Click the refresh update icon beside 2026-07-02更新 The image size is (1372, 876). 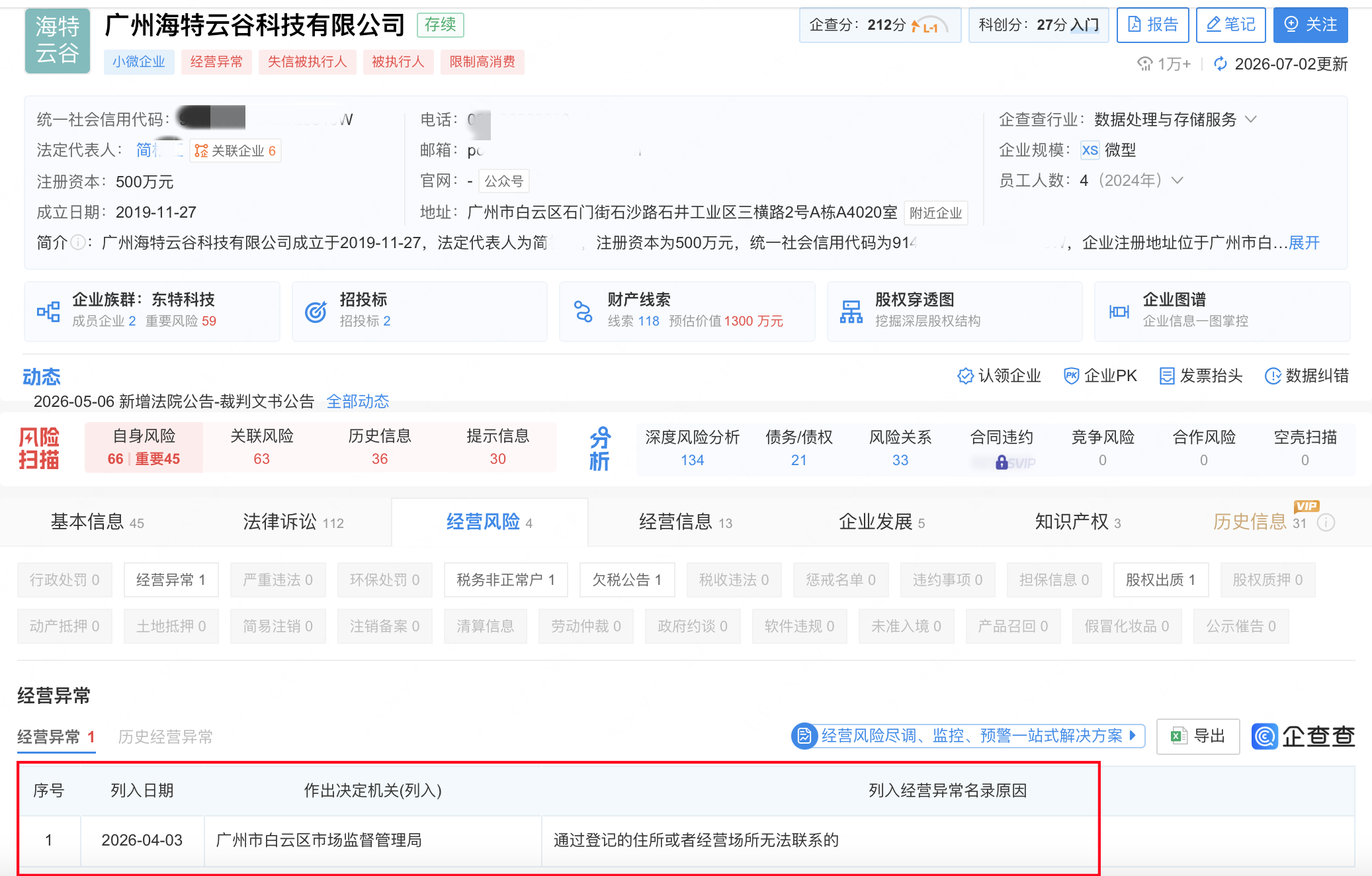(1221, 64)
